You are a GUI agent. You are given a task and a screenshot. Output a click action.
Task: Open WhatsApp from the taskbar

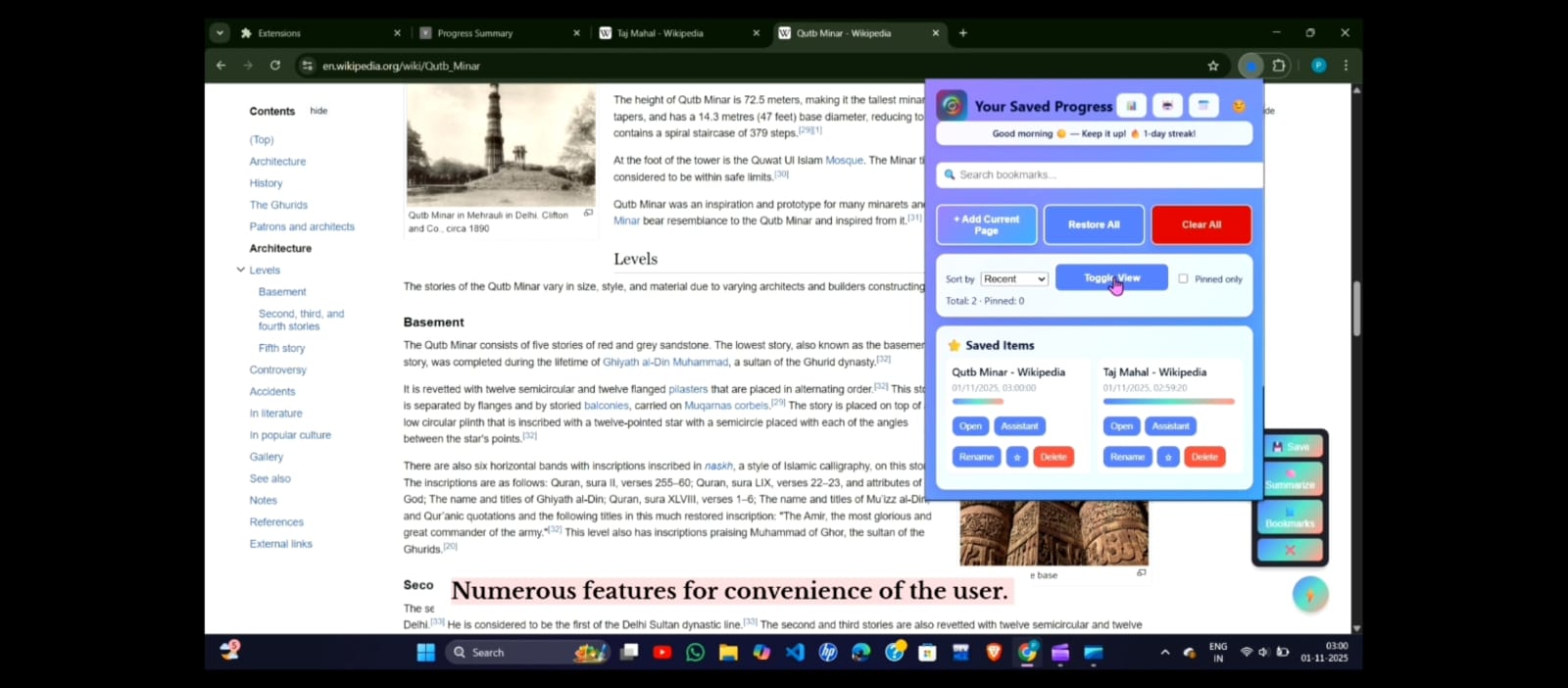click(695, 653)
